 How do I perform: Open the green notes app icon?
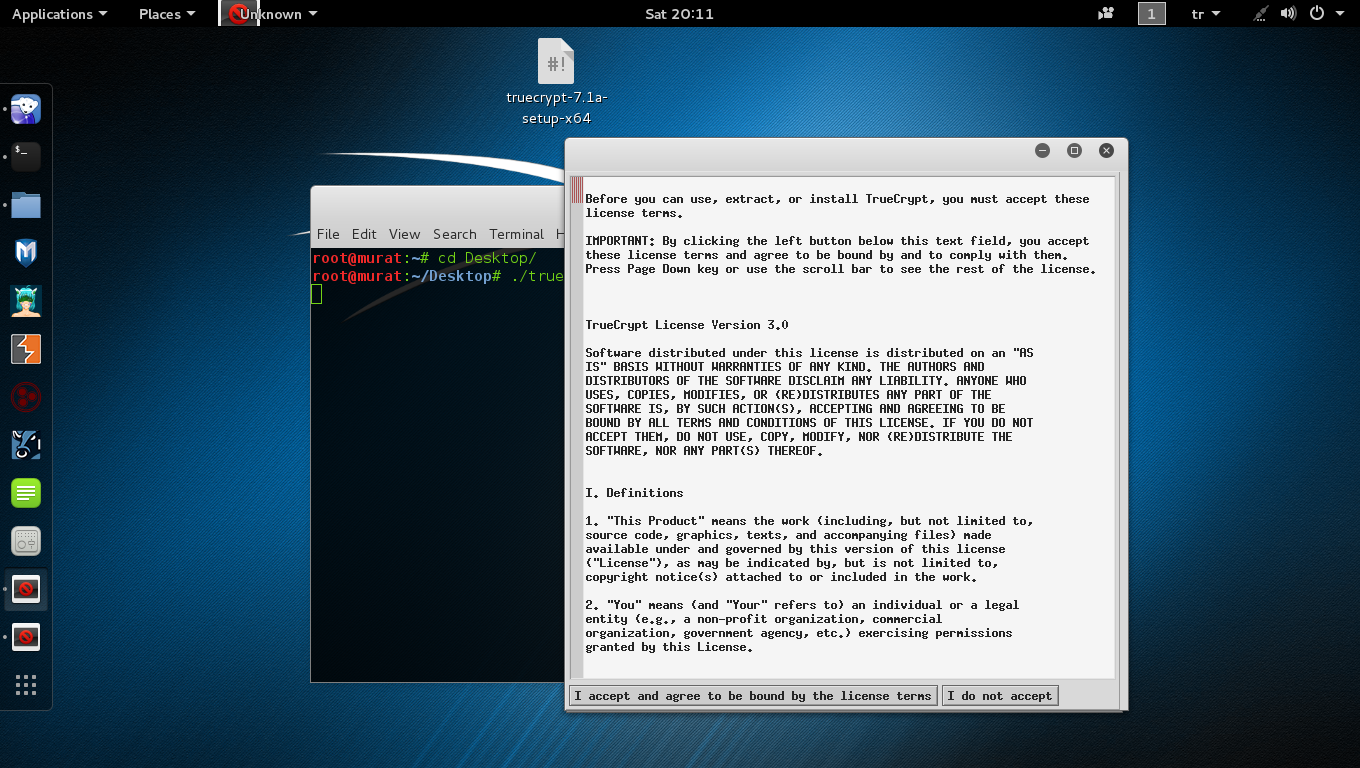pos(26,493)
